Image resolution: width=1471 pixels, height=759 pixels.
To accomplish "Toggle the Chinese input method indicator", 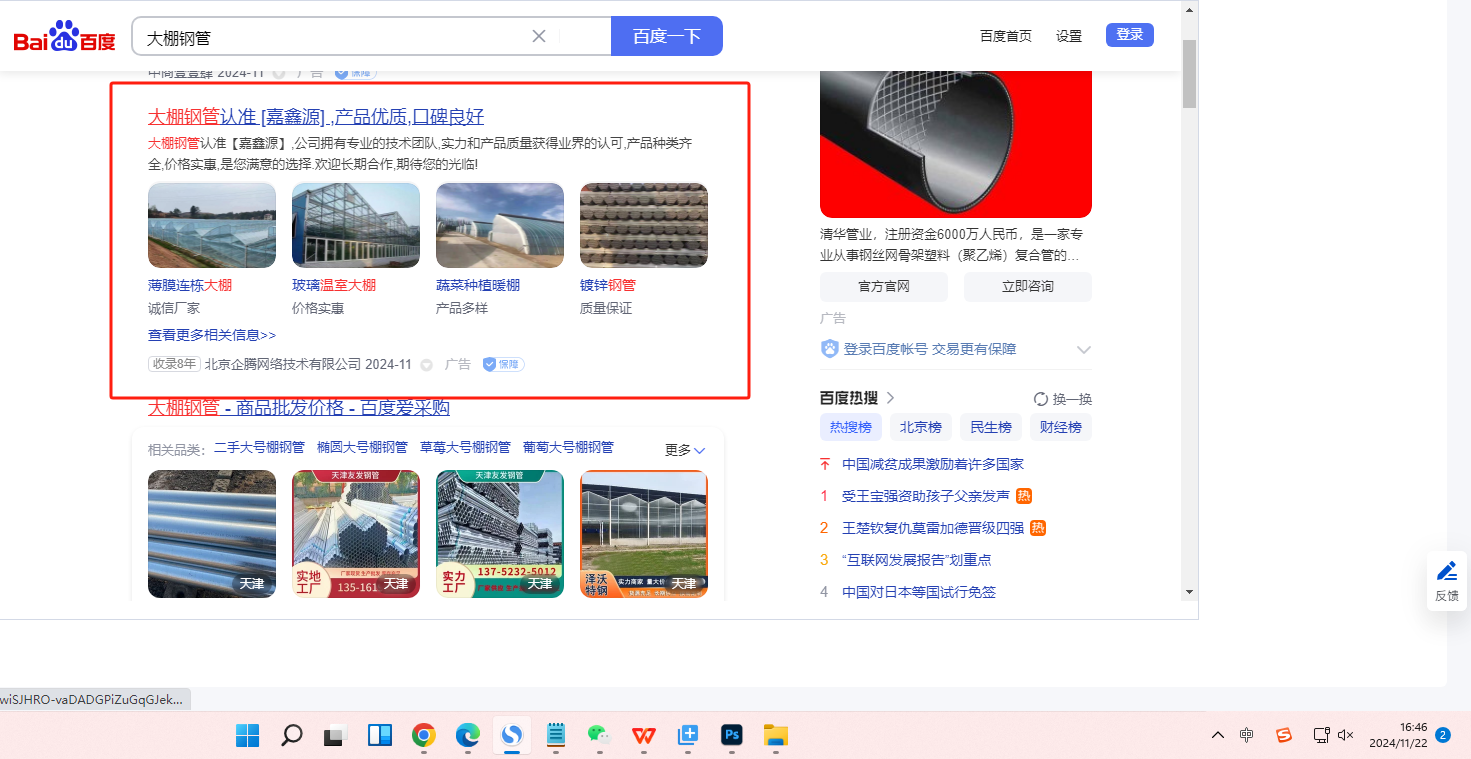I will [x=1246, y=735].
